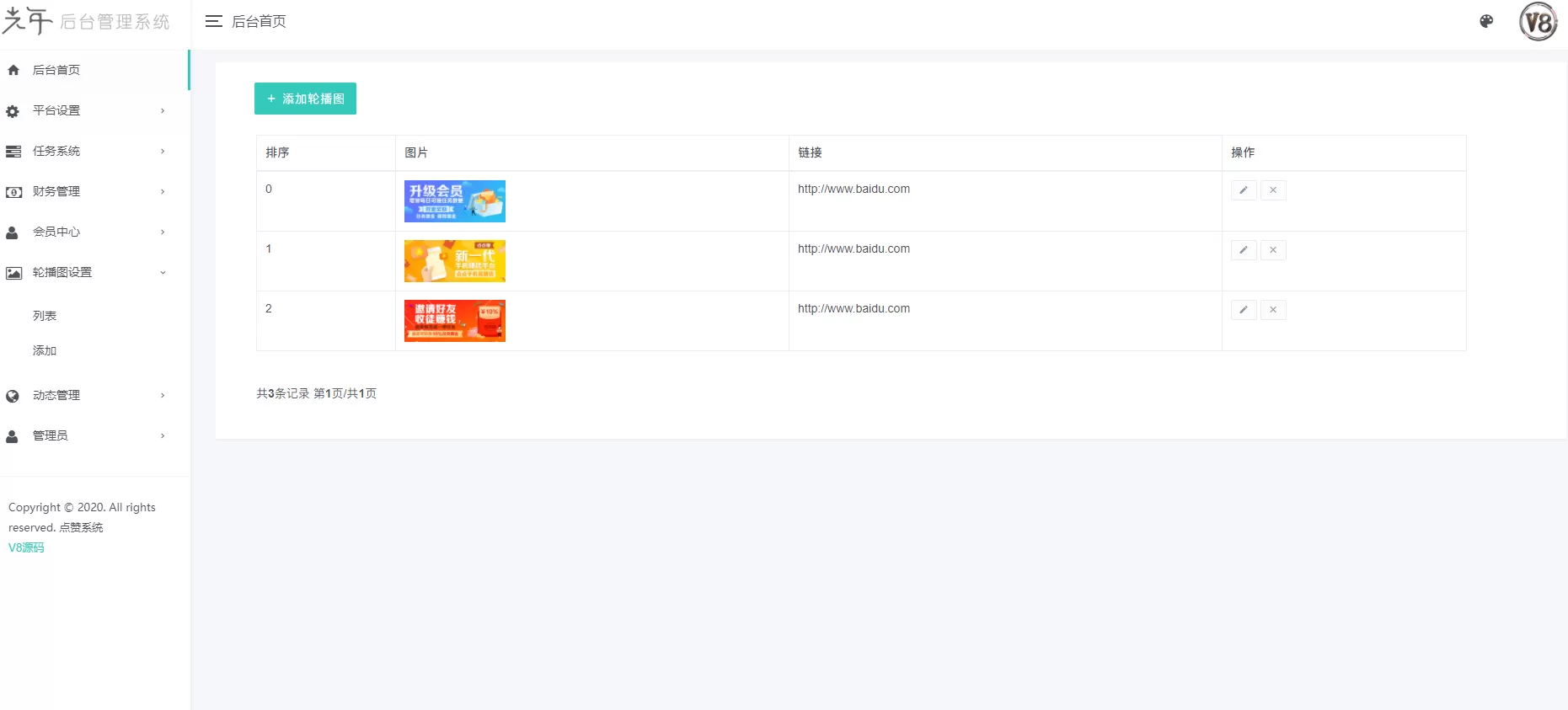This screenshot has width=1568, height=710.
Task: Click the blue 升级会员 banner thumbnail
Action: [454, 201]
